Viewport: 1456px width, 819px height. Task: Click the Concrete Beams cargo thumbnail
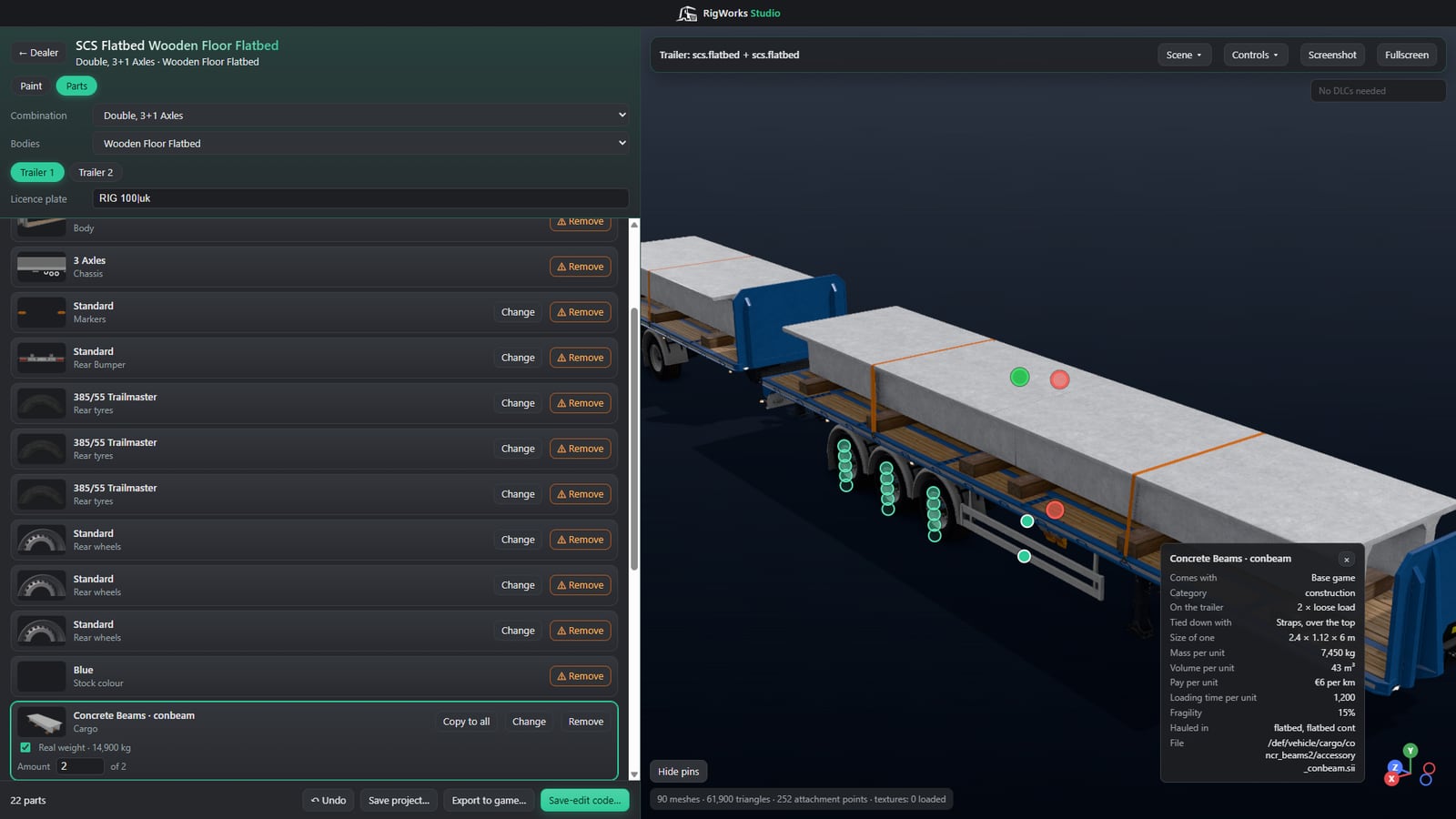pyautogui.click(x=41, y=722)
